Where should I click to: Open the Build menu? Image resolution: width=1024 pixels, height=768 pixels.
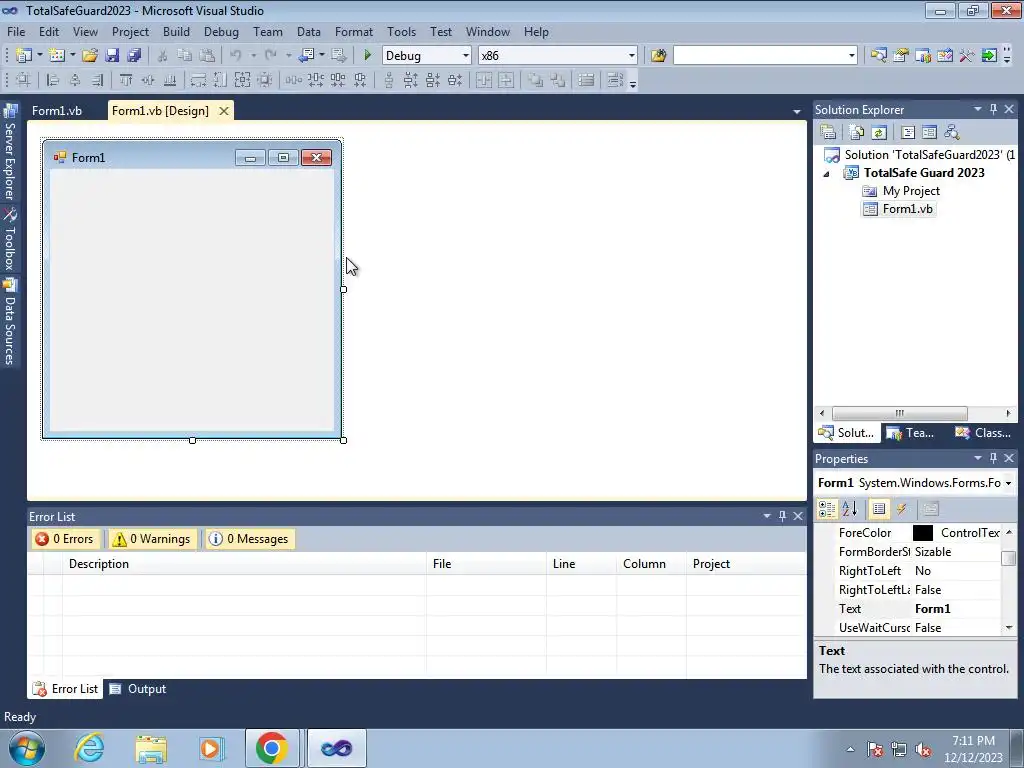176,32
